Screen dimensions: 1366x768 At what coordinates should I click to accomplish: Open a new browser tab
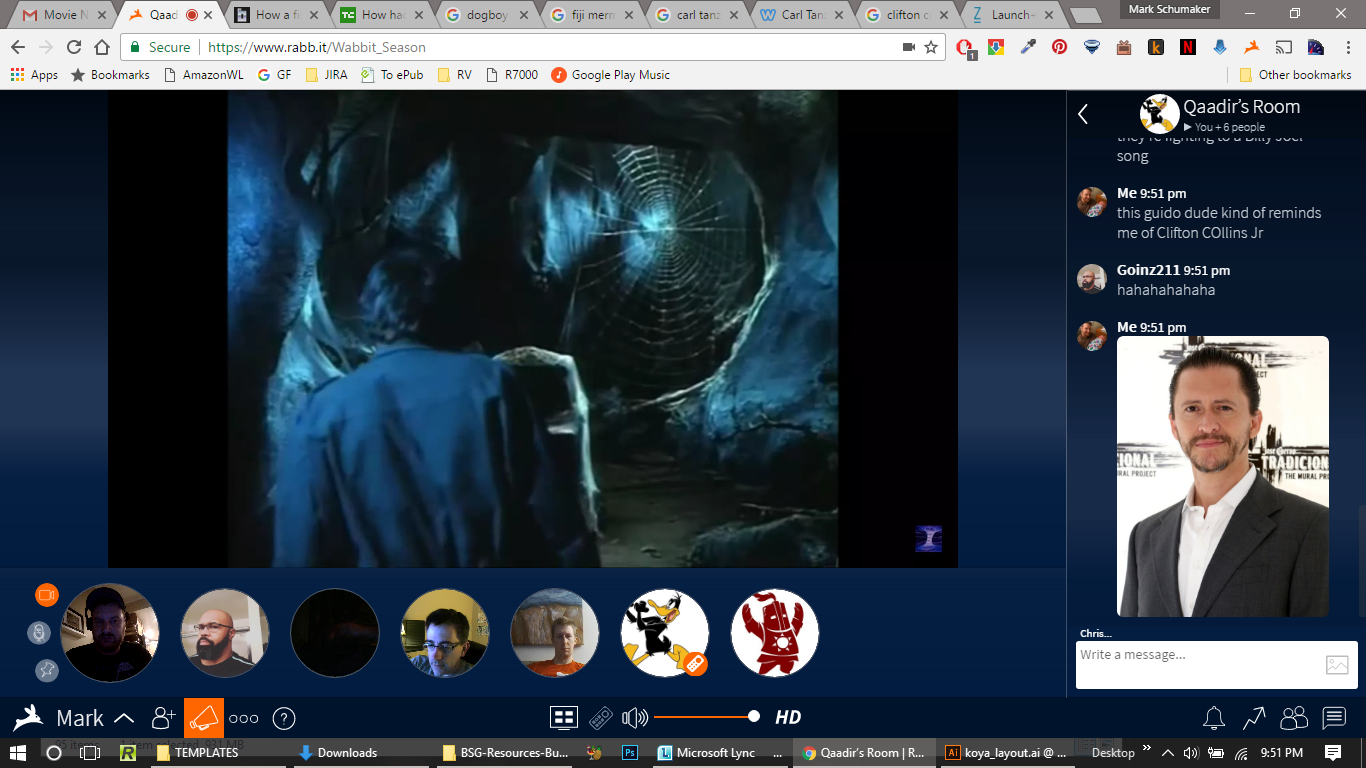[x=1085, y=16]
